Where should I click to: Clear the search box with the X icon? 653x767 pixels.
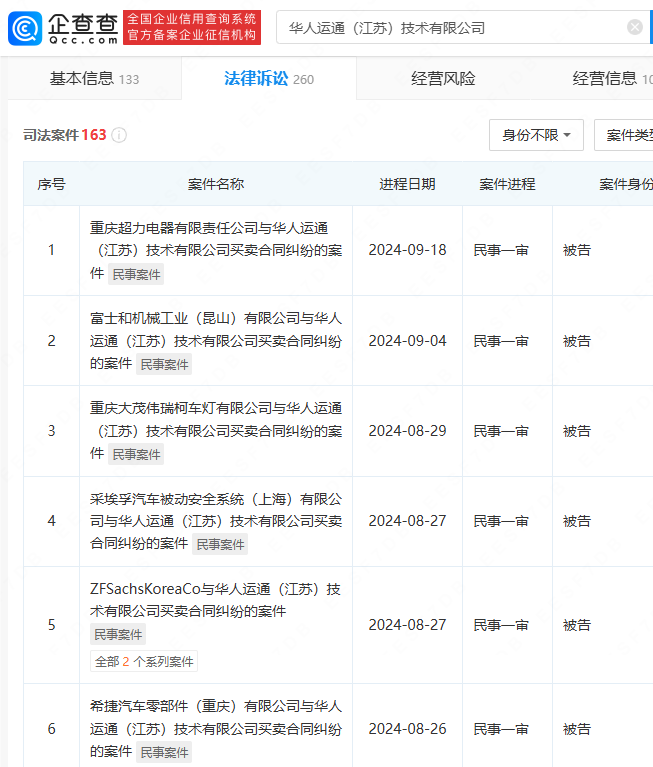click(634, 27)
